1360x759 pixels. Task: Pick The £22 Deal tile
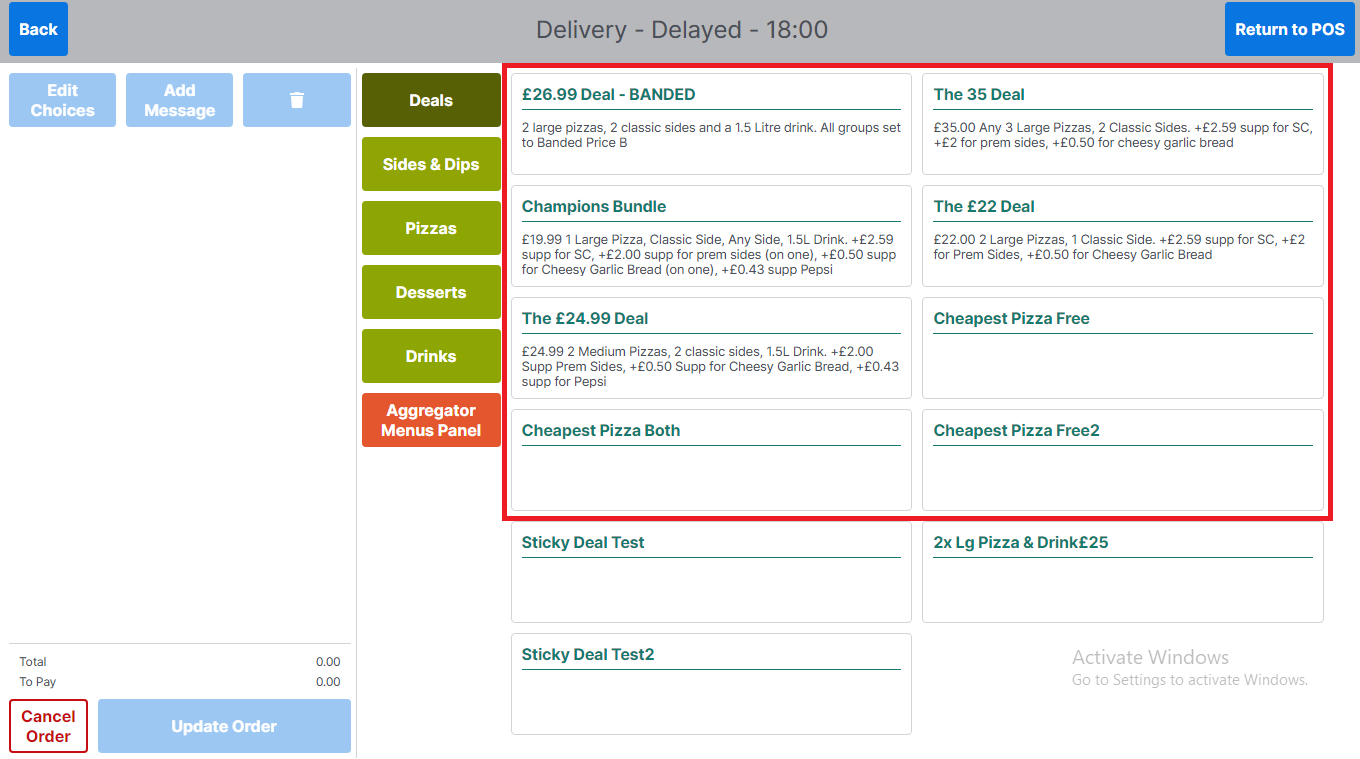pos(1122,236)
